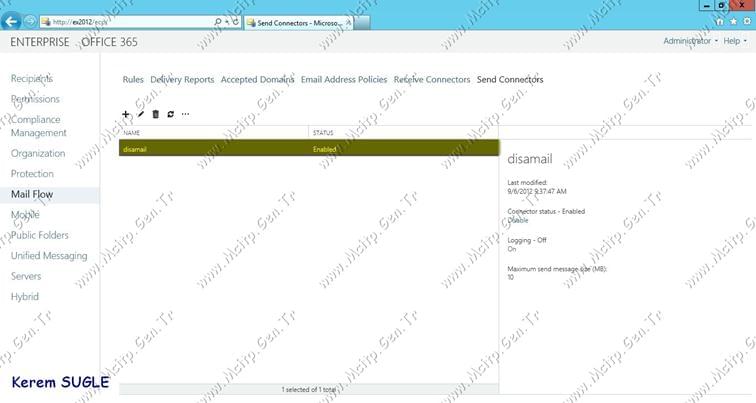This screenshot has height=403, width=756.
Task: Click the Enabled status cell of disamail
Action: [324, 149]
